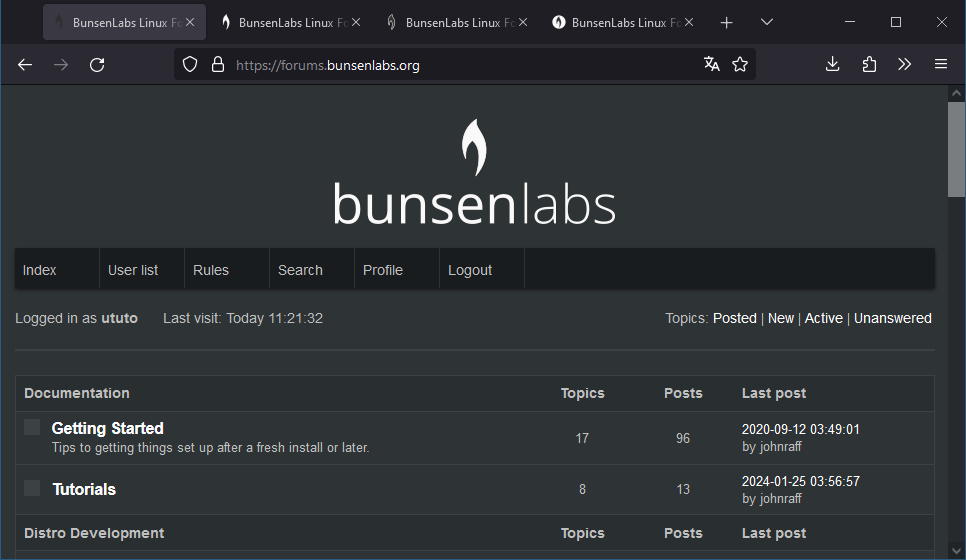The width and height of the screenshot is (966, 560).
Task: Log out of the forum
Action: (x=469, y=270)
